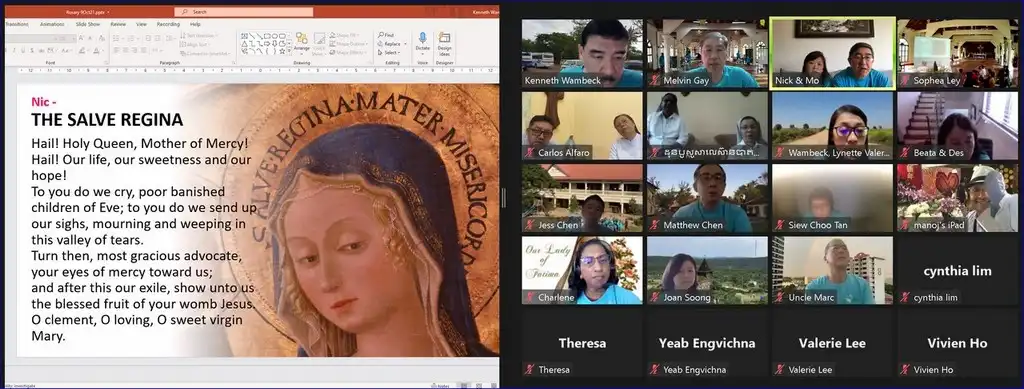The image size is (1024, 389).
Task: Toggle Italic formatting
Action: click(x=14, y=50)
